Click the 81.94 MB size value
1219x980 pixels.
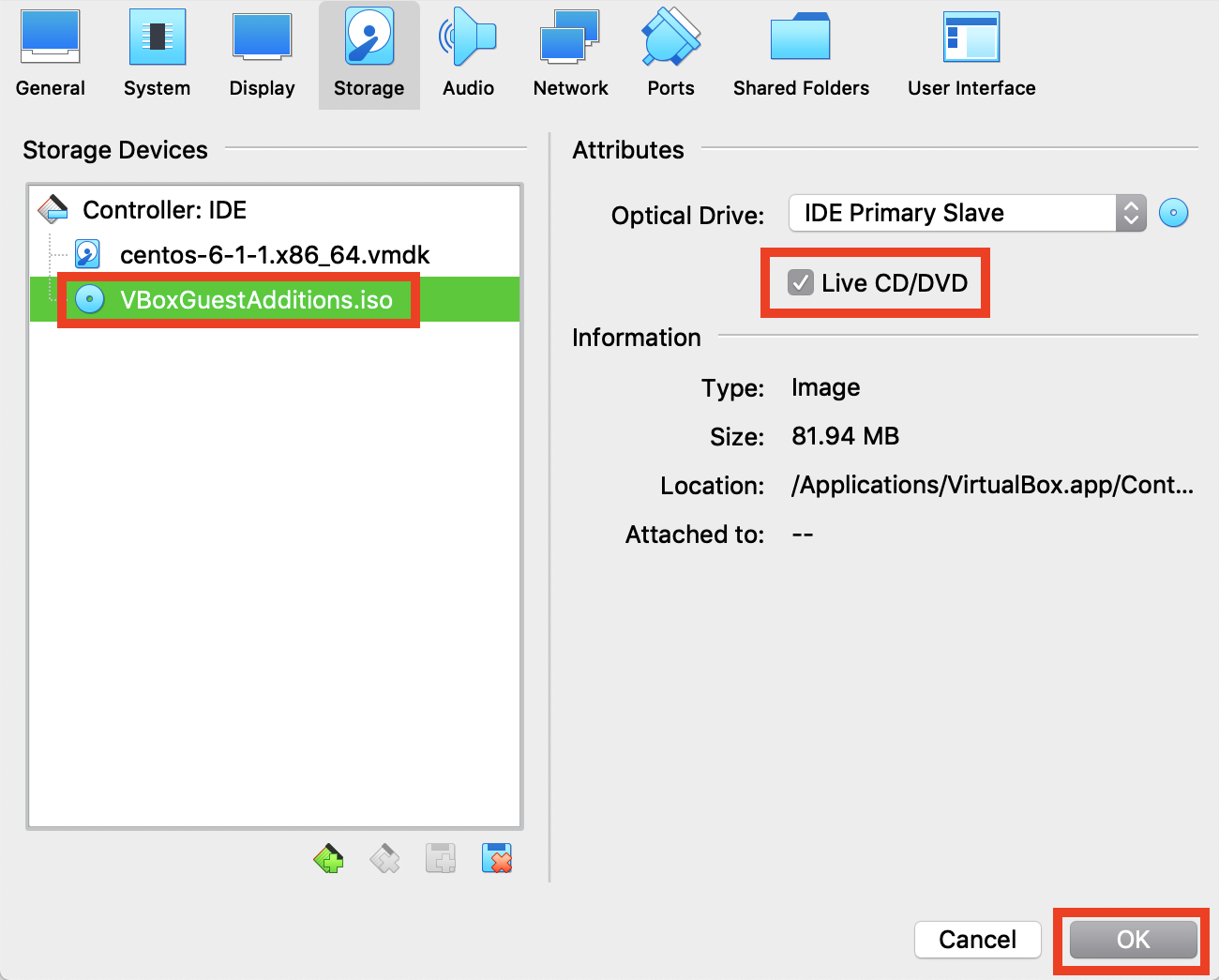(846, 436)
